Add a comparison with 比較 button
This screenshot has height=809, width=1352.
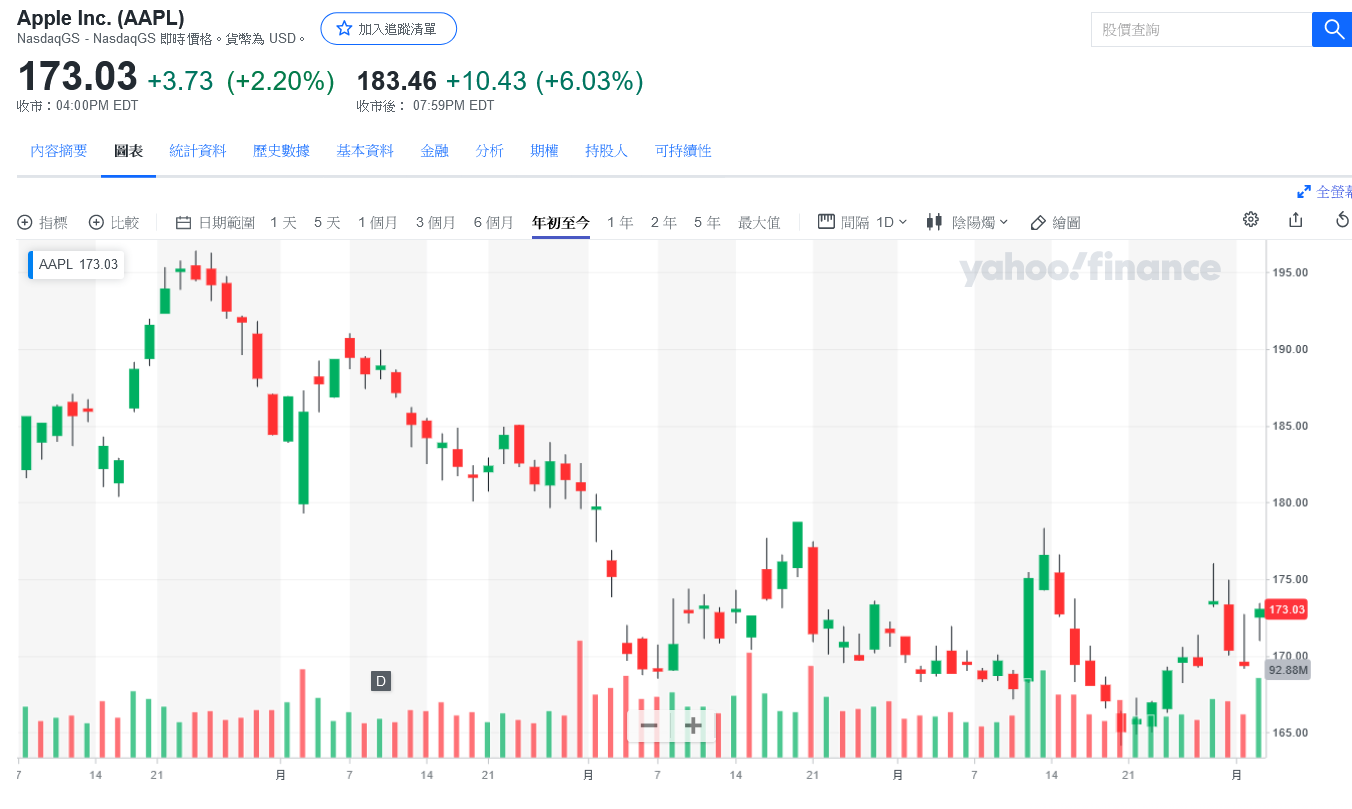(x=114, y=222)
